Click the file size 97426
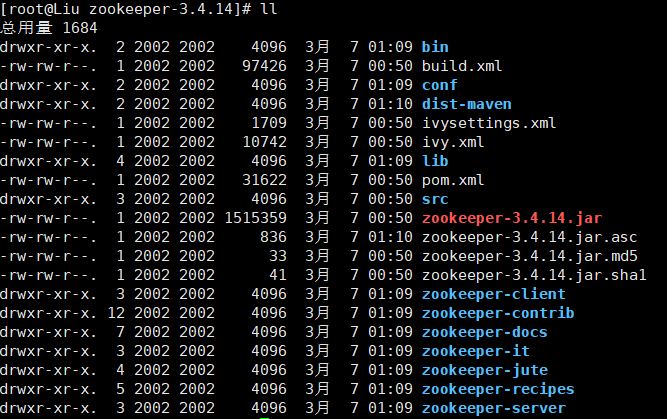This screenshot has height=419, width=667. pyautogui.click(x=265, y=66)
